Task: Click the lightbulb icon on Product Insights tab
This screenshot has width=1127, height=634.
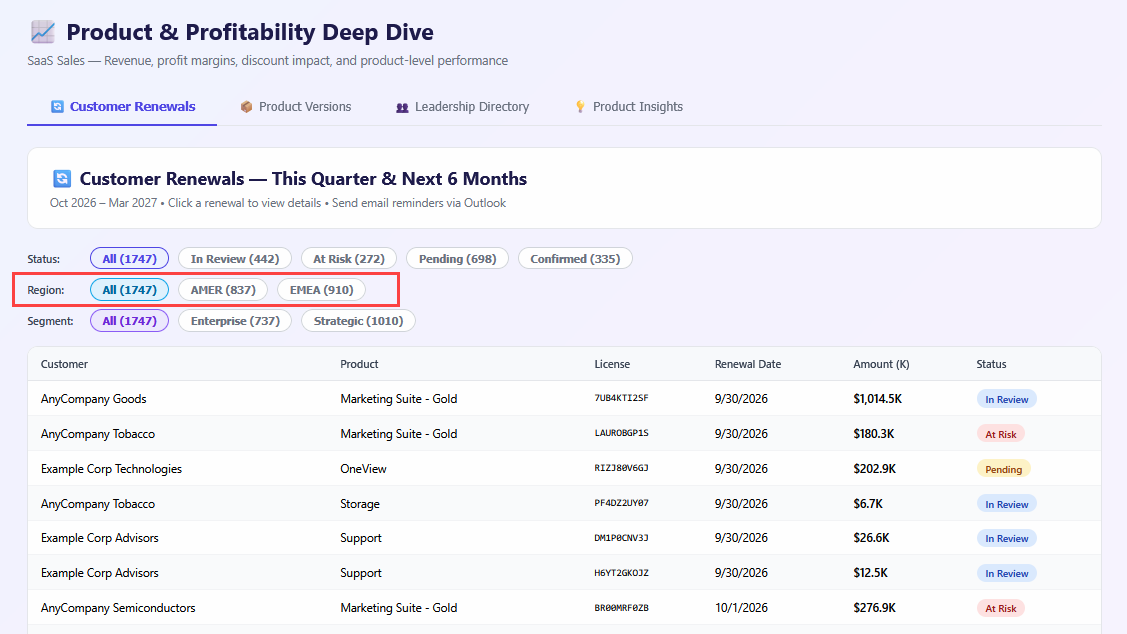Action: (580, 106)
